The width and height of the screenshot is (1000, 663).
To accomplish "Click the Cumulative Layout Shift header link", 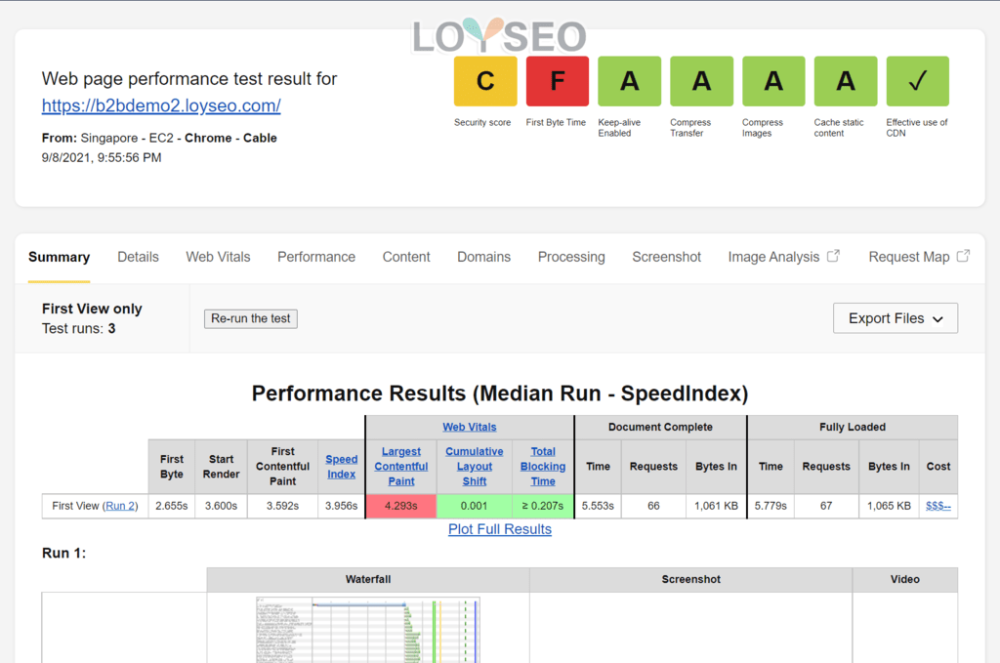I will click(474, 466).
